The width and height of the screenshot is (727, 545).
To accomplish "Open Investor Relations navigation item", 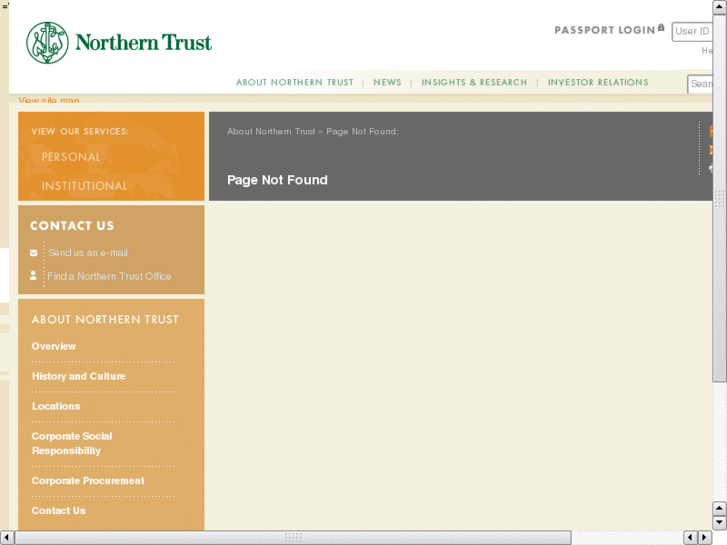I will tap(598, 83).
